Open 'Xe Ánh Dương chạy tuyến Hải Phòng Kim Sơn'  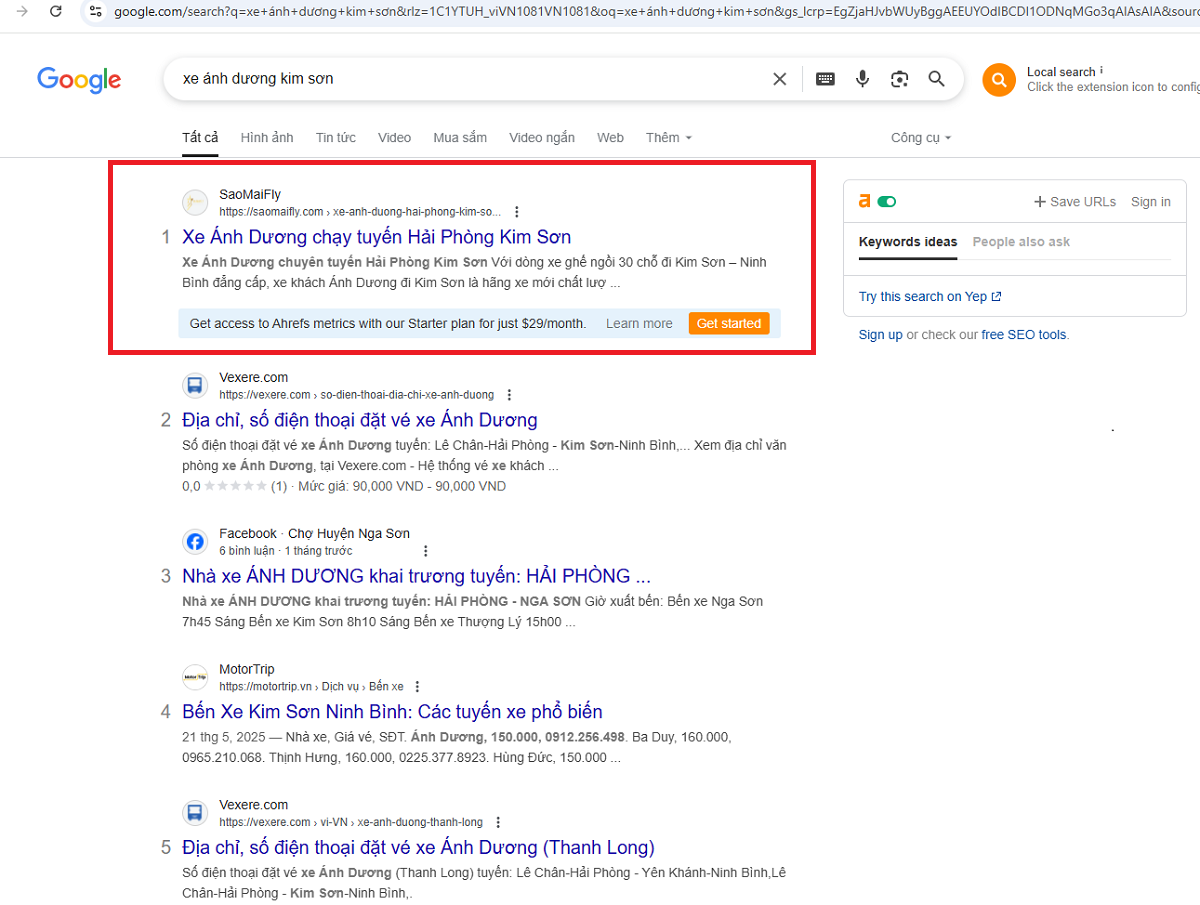click(377, 237)
